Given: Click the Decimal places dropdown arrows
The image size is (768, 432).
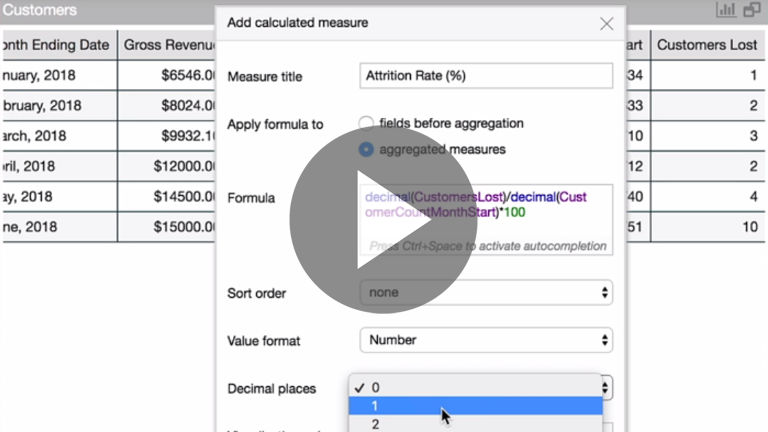Looking at the screenshot, I should 605,387.
